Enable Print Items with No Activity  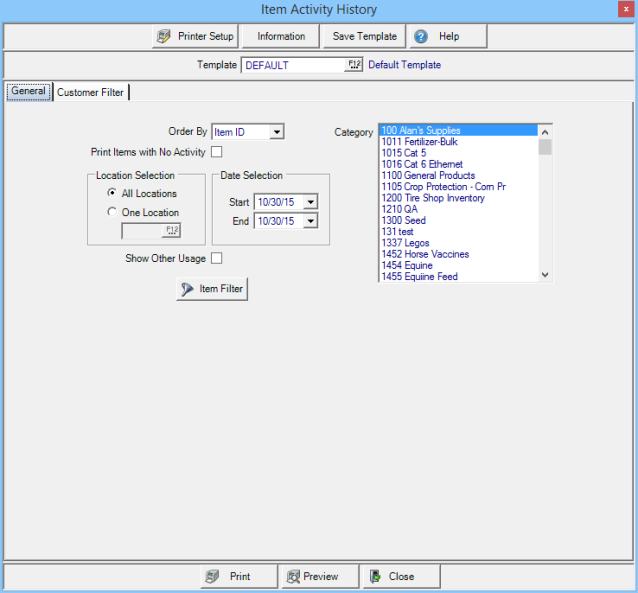click(216, 152)
